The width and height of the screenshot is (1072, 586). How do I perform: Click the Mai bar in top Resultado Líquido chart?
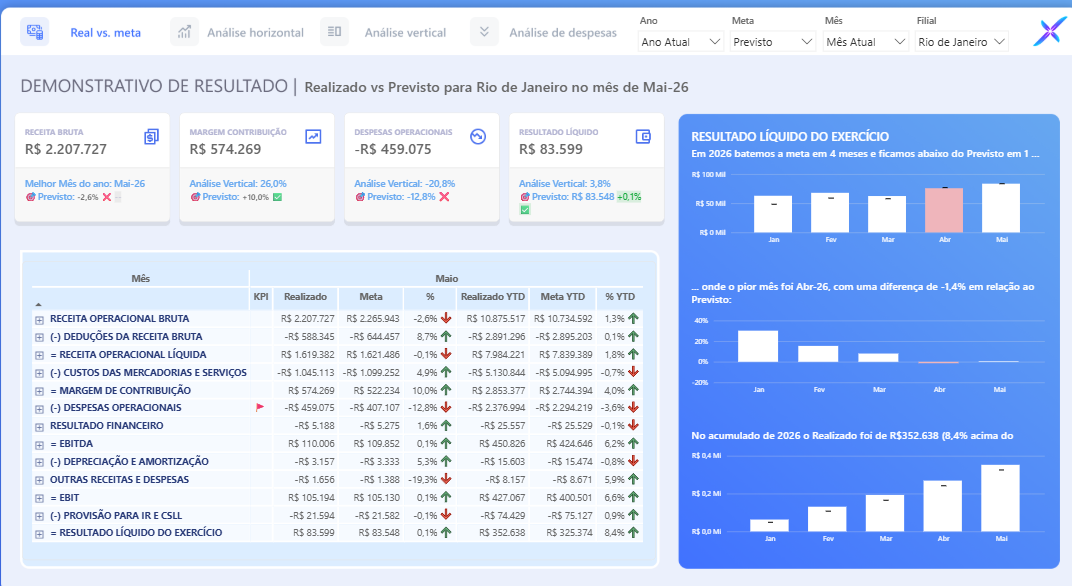point(1001,208)
